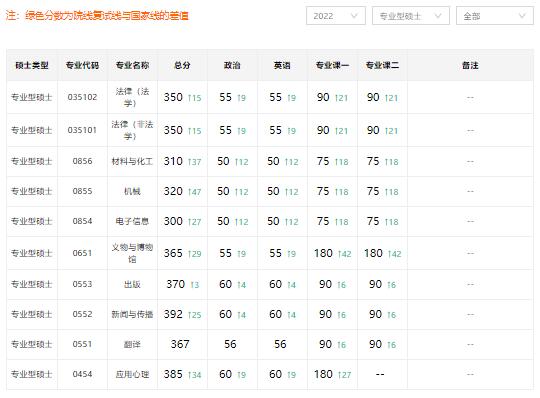Click 政治 score 56 in 翻译 row
The image size is (540, 398).
(x=230, y=344)
